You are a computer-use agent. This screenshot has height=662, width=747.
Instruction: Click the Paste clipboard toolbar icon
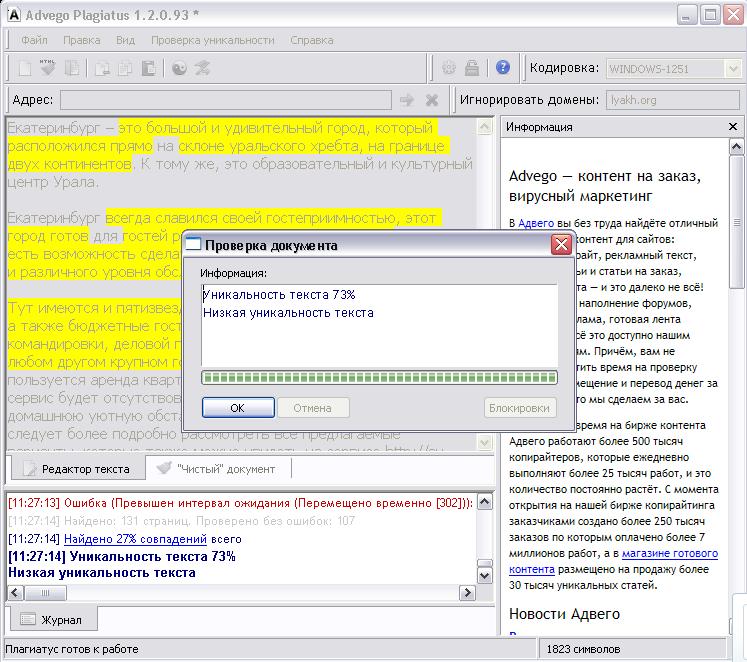click(149, 69)
